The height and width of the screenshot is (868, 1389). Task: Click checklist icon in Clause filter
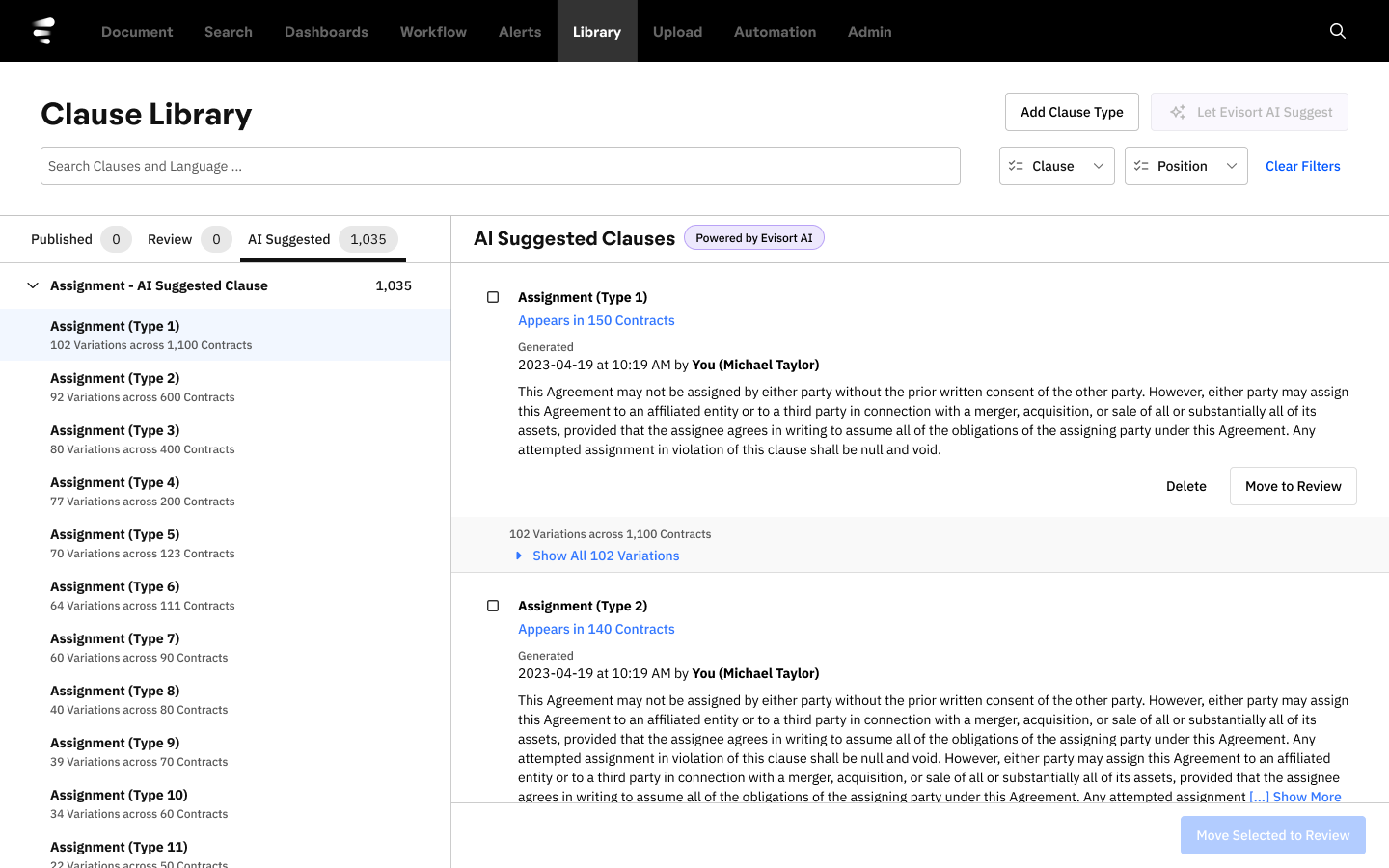(x=1016, y=166)
